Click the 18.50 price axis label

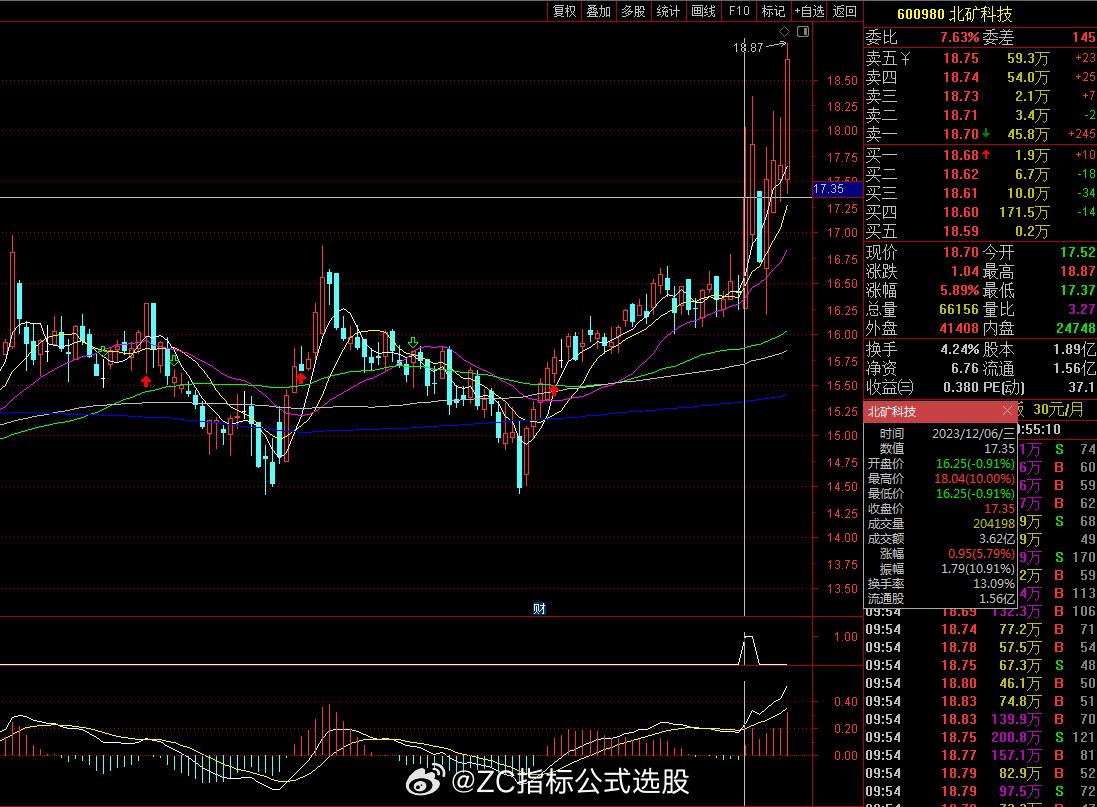click(842, 80)
